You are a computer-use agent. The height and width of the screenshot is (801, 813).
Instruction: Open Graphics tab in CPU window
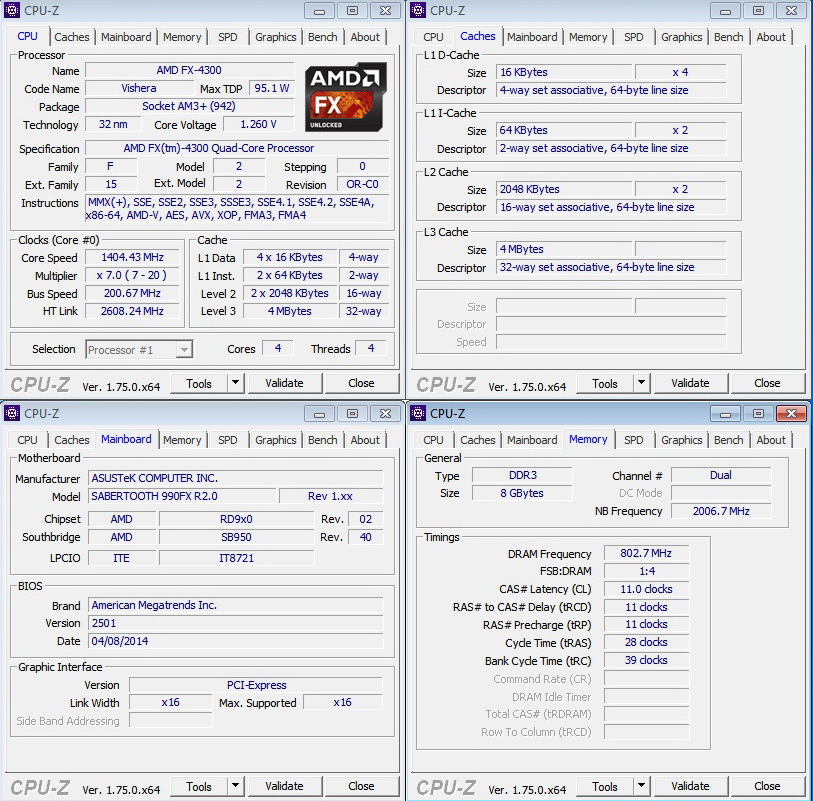coord(275,37)
